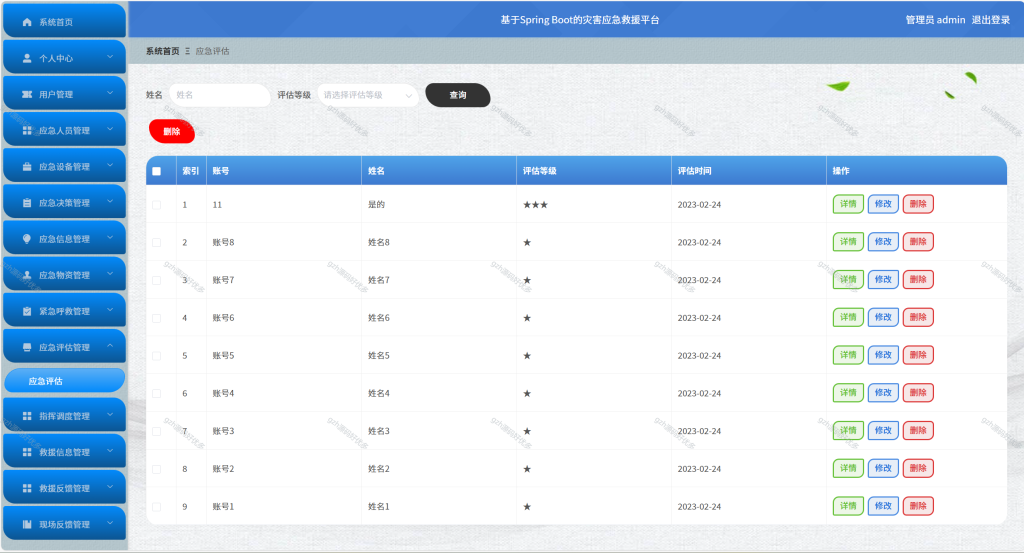The width and height of the screenshot is (1024, 553).
Task: Click the grid icon beside 应急人员管理
Action: (x=27, y=131)
